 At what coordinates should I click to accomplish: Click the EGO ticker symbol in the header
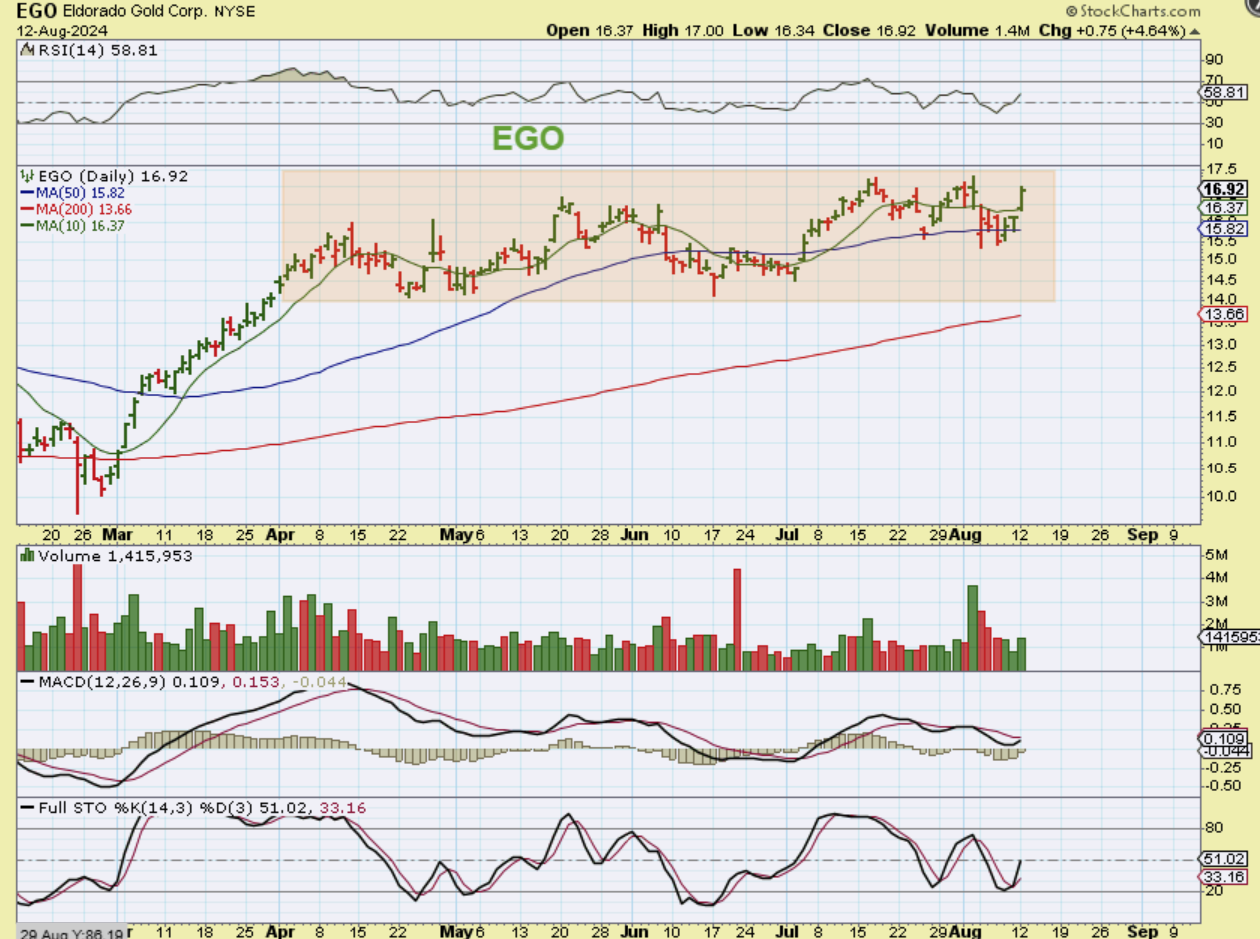pos(37,11)
